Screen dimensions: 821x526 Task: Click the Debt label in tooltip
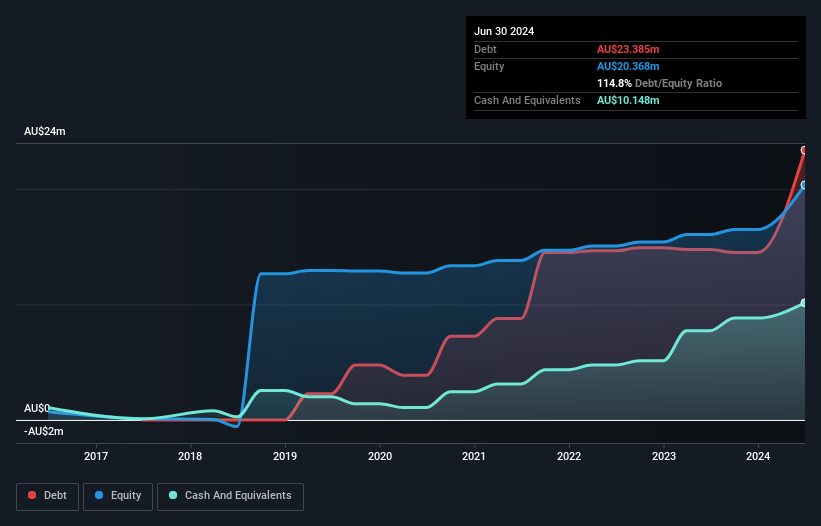click(x=485, y=49)
